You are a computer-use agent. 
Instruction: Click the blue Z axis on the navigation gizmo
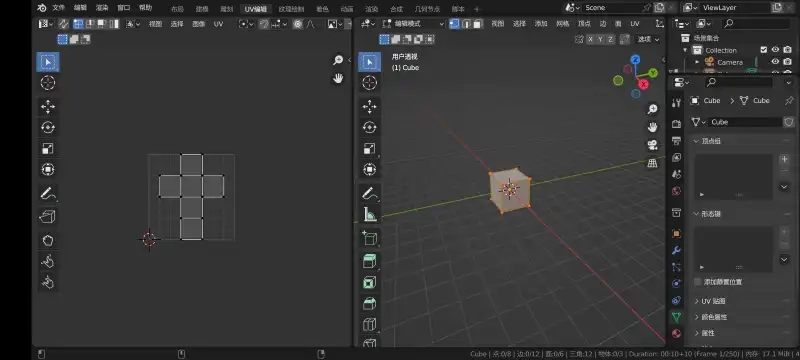(x=635, y=60)
